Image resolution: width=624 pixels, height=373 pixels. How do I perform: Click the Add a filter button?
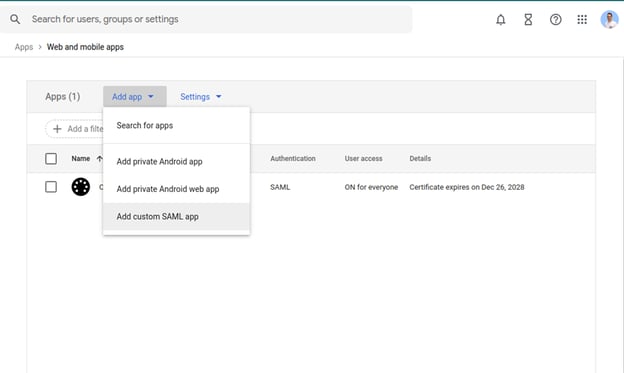tap(74, 129)
